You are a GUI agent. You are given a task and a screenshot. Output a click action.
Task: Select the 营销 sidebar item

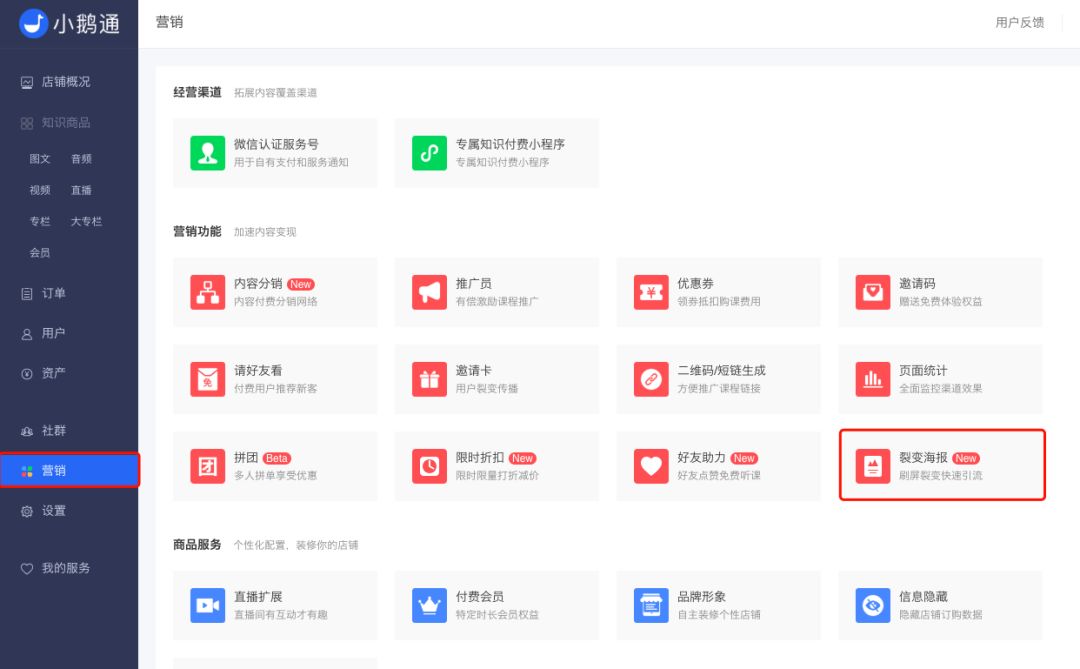(69, 471)
